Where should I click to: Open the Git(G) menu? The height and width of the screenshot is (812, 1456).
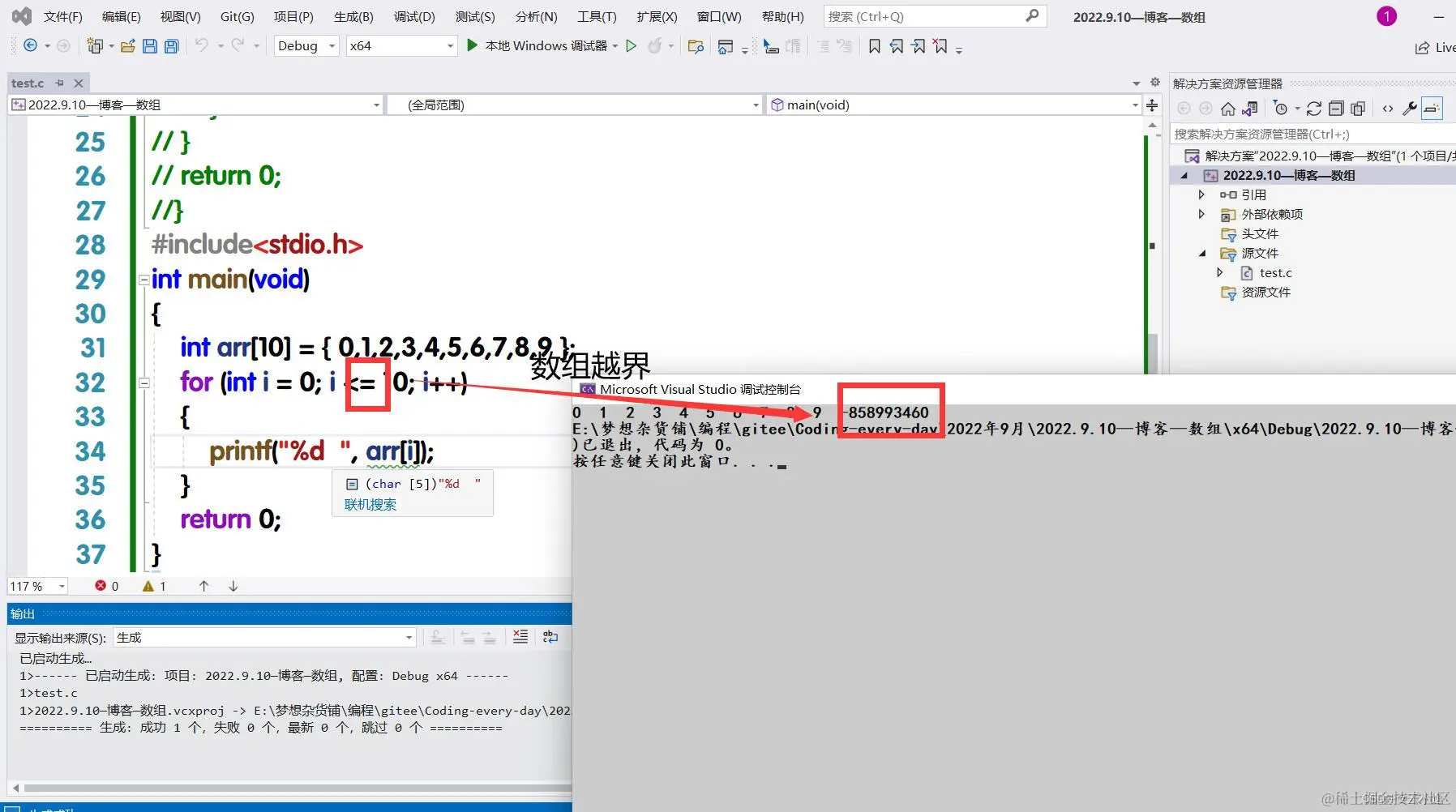point(237,16)
